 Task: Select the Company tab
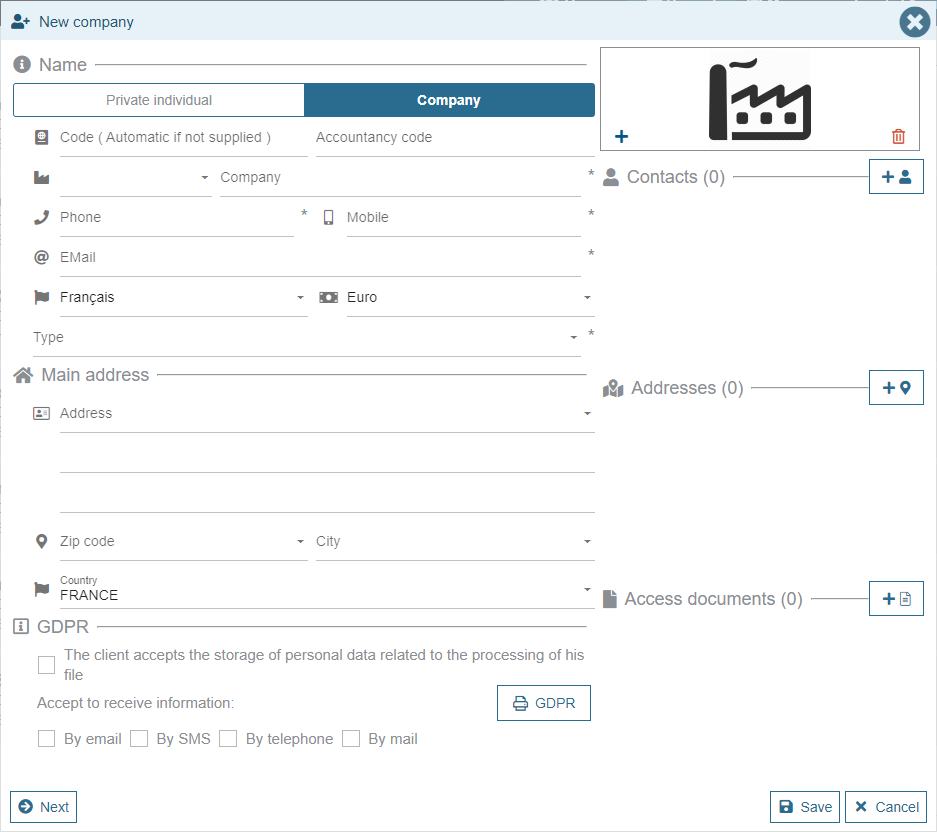click(x=449, y=100)
